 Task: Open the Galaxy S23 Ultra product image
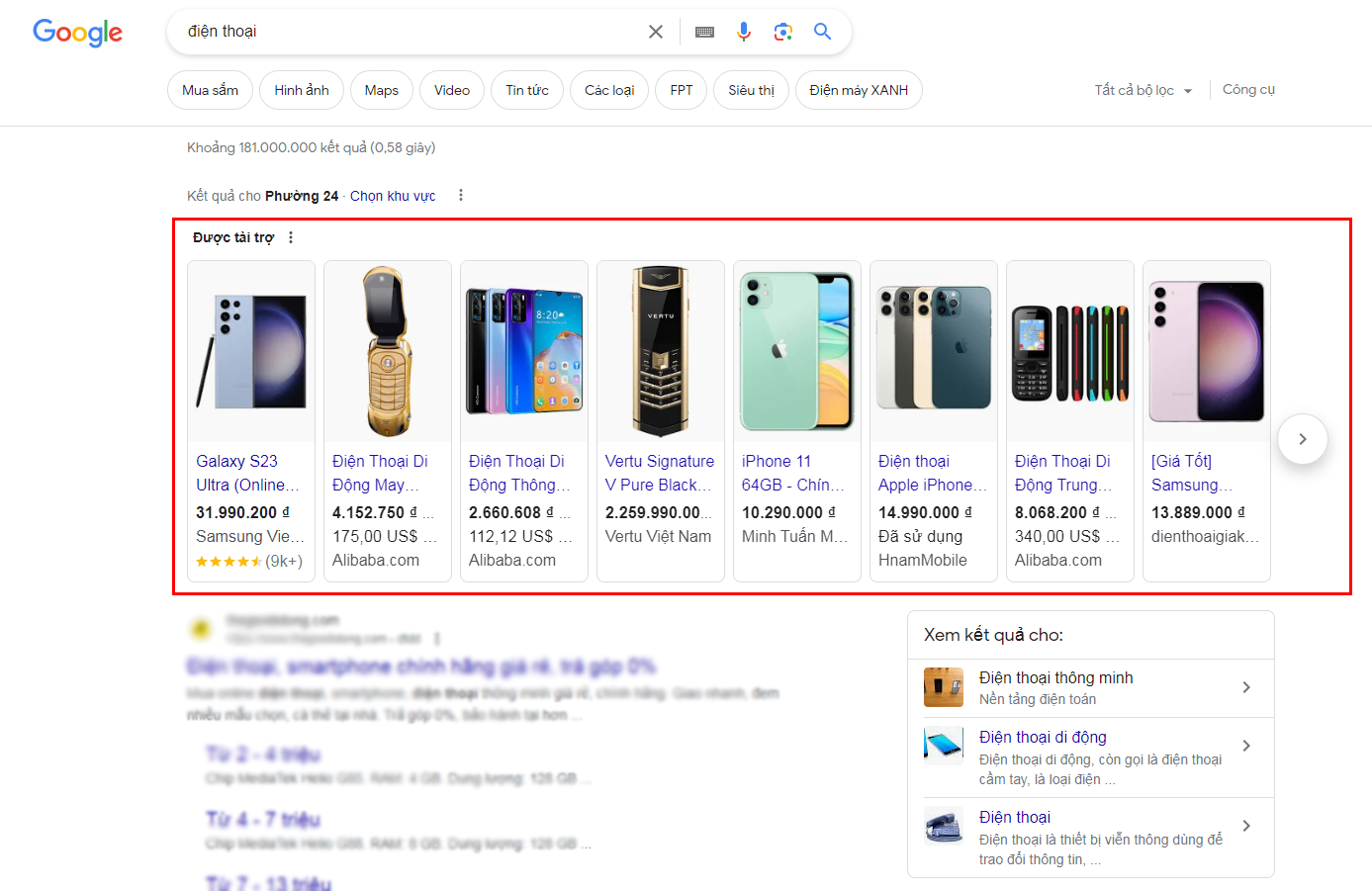(x=251, y=351)
